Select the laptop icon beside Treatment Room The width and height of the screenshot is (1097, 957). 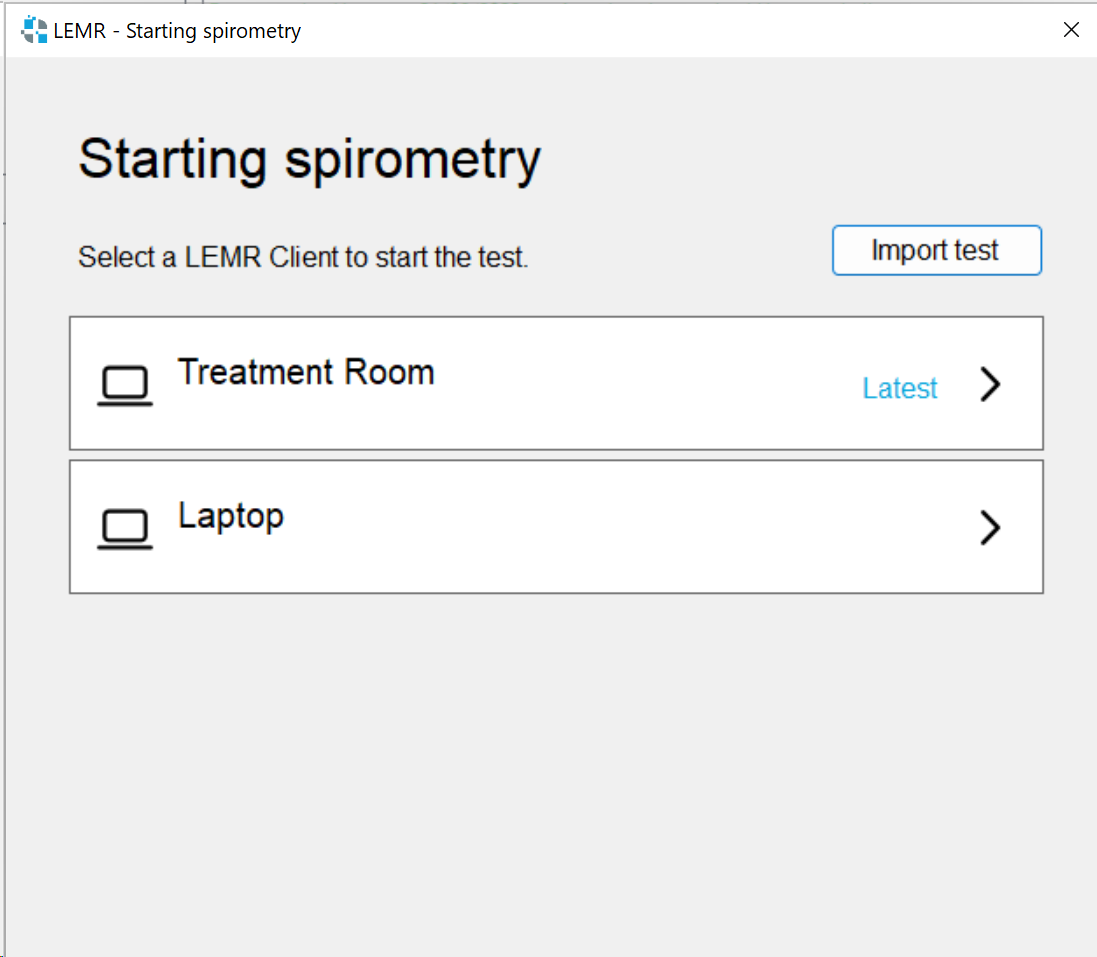point(124,383)
